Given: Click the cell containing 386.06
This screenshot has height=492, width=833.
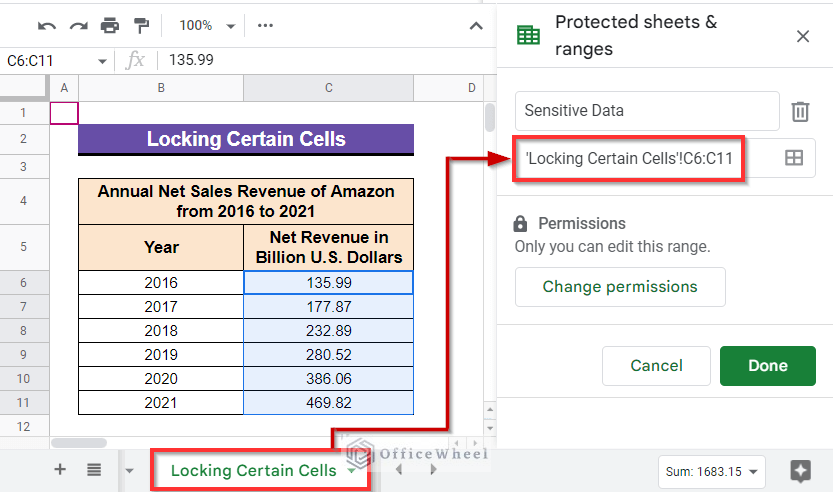Looking at the screenshot, I should click(x=328, y=378).
